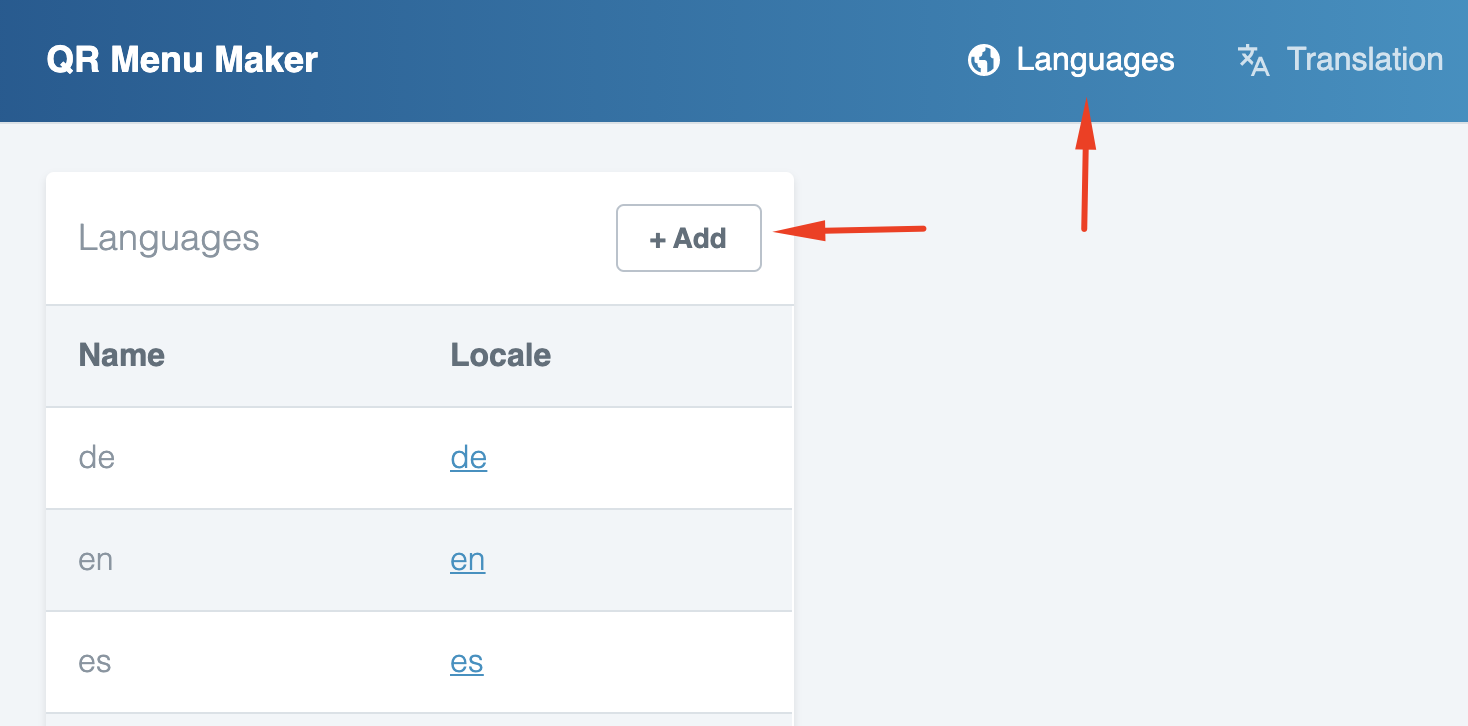Open the 'es' locale link
Viewport: 1468px width, 726px height.
tap(466, 662)
